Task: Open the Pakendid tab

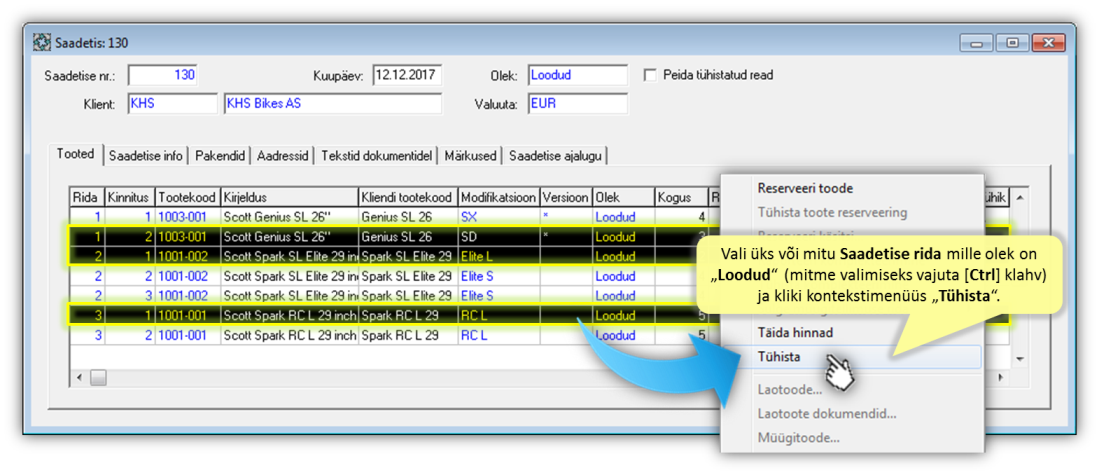Action: pos(220,156)
